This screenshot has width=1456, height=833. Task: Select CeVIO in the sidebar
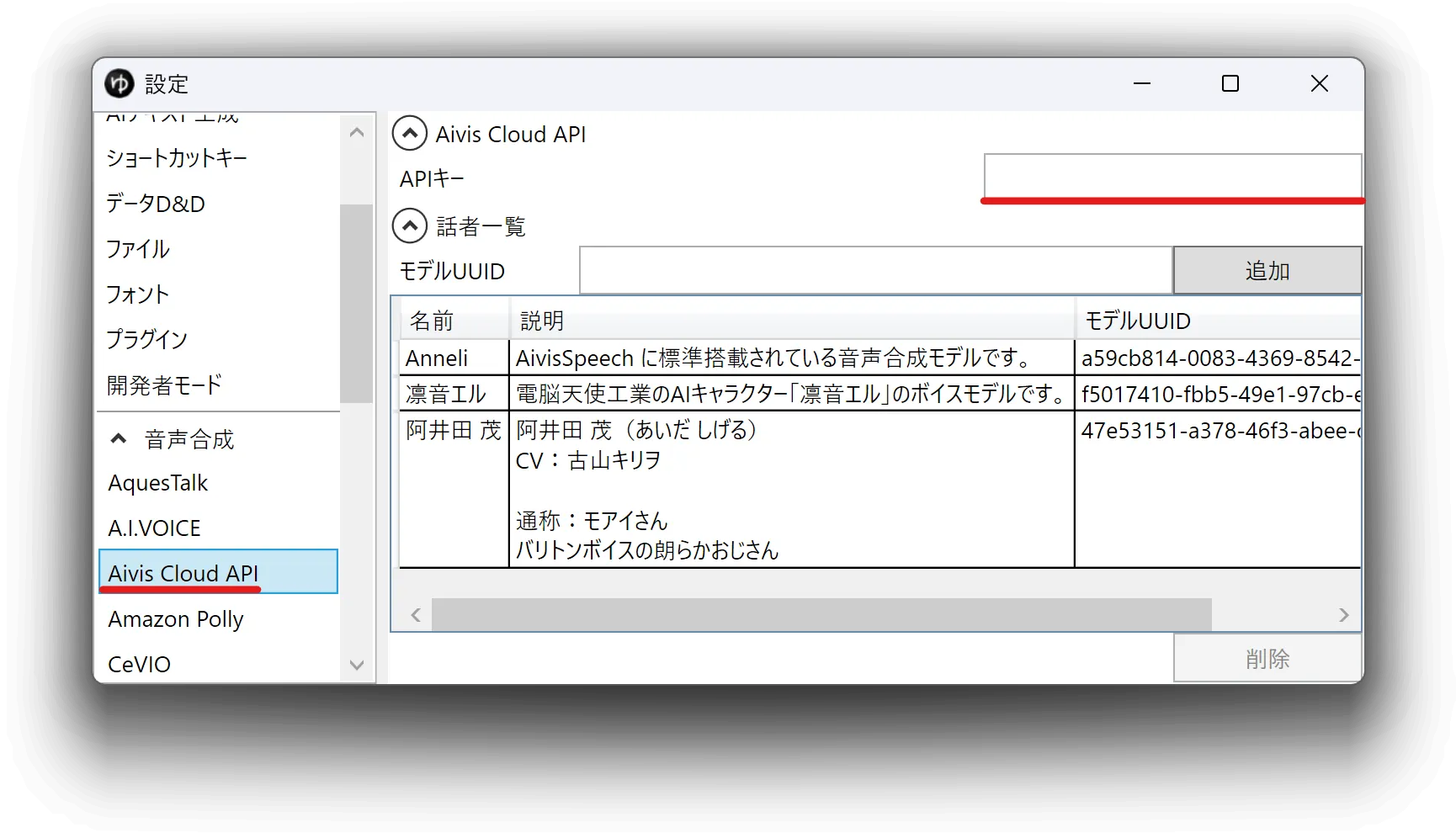coord(140,664)
